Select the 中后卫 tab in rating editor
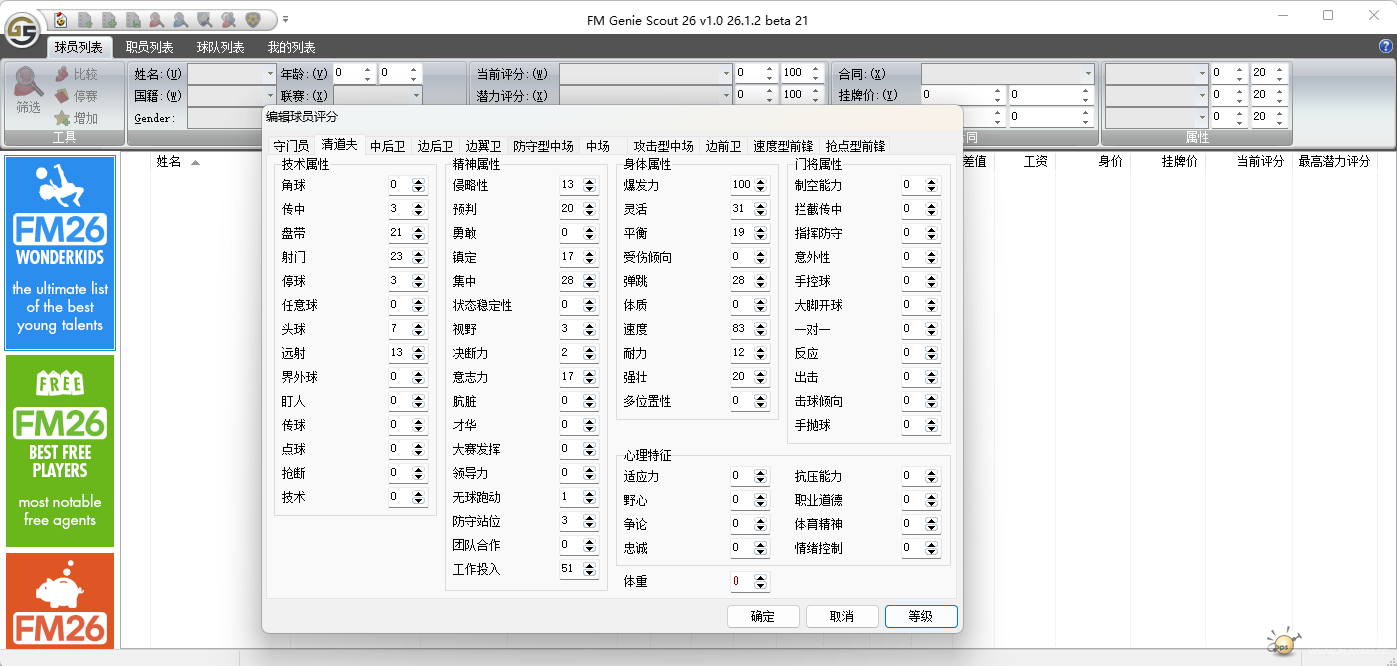This screenshot has width=1397, height=666. 387,146
